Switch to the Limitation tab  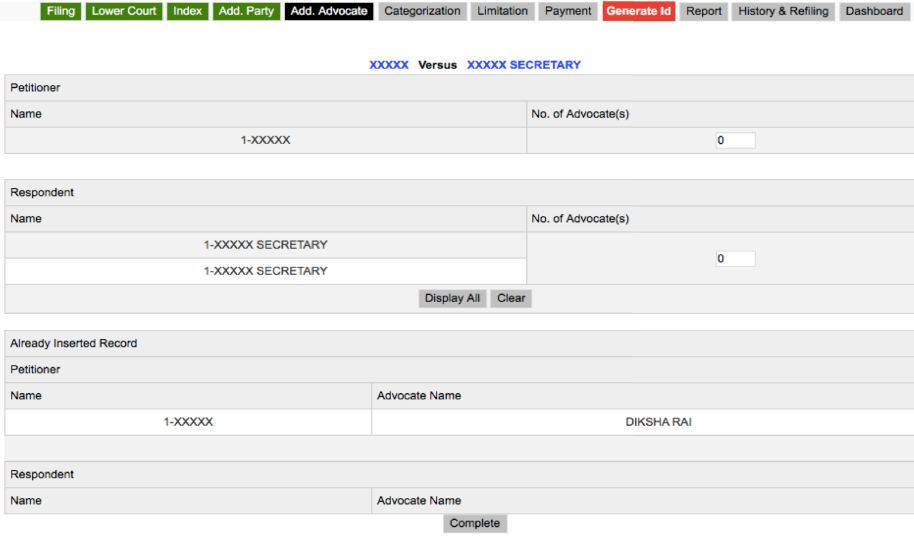pos(502,12)
